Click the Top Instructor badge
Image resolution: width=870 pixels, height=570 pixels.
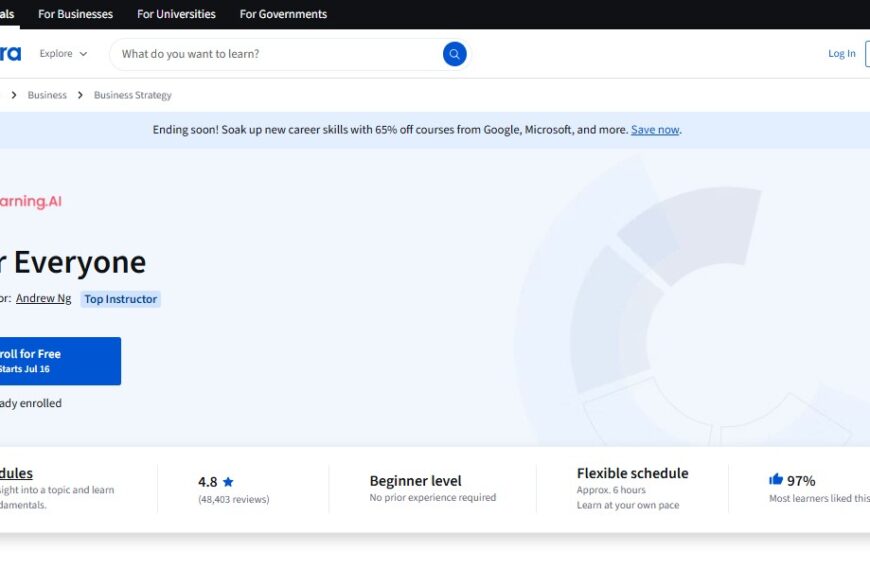120,299
